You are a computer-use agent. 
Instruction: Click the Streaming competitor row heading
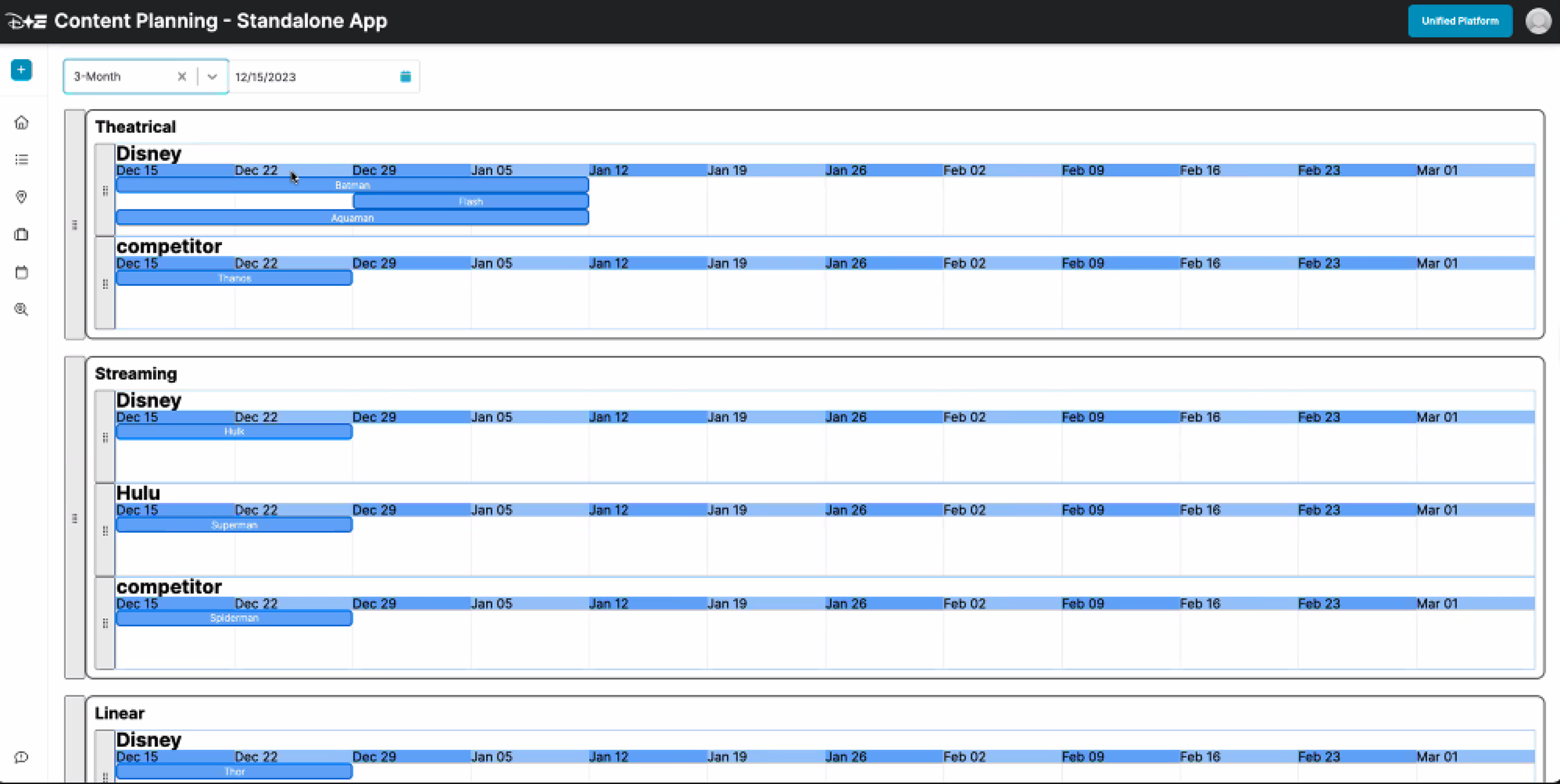point(169,587)
